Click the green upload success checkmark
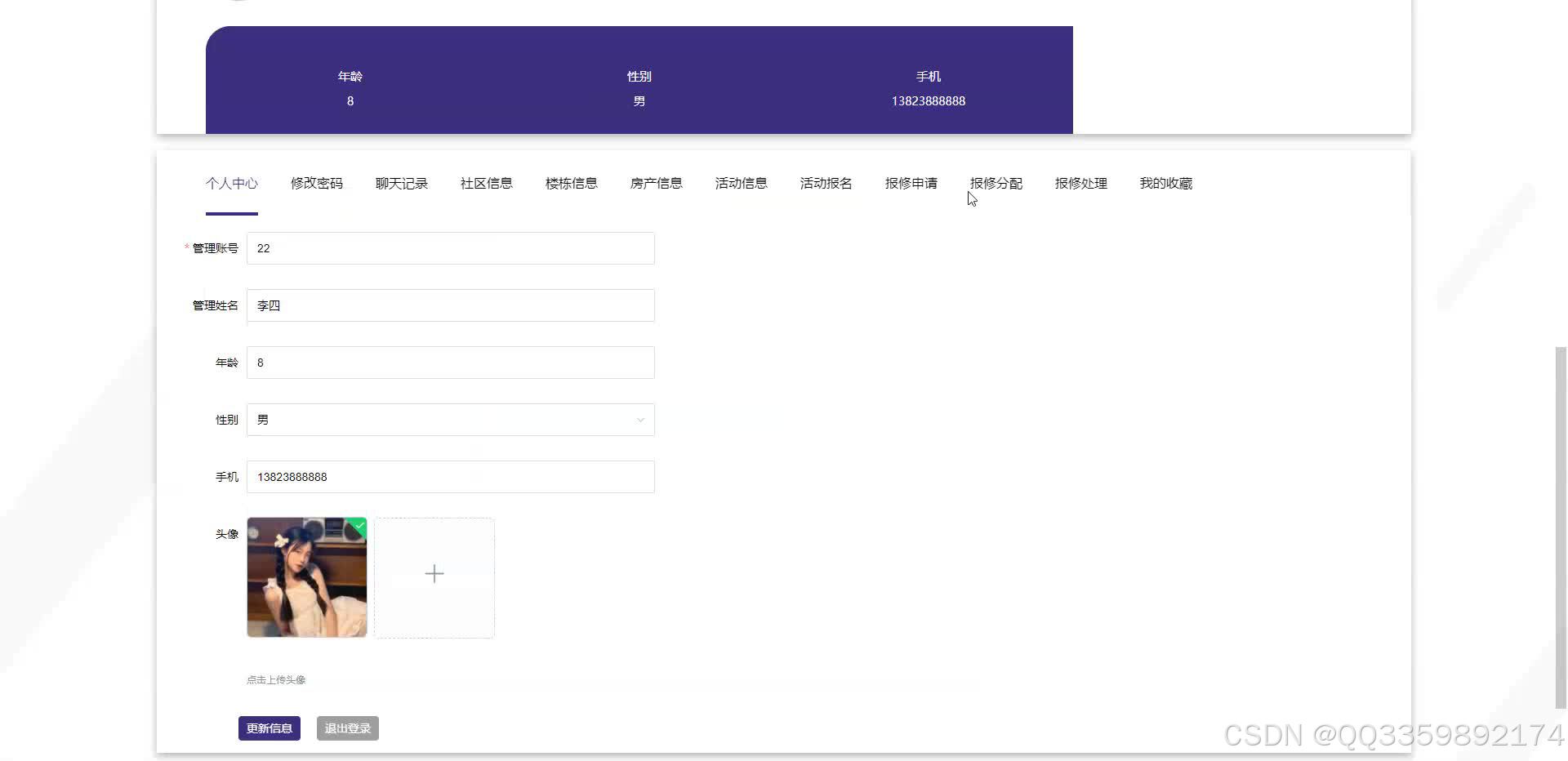1568x761 pixels. [359, 526]
